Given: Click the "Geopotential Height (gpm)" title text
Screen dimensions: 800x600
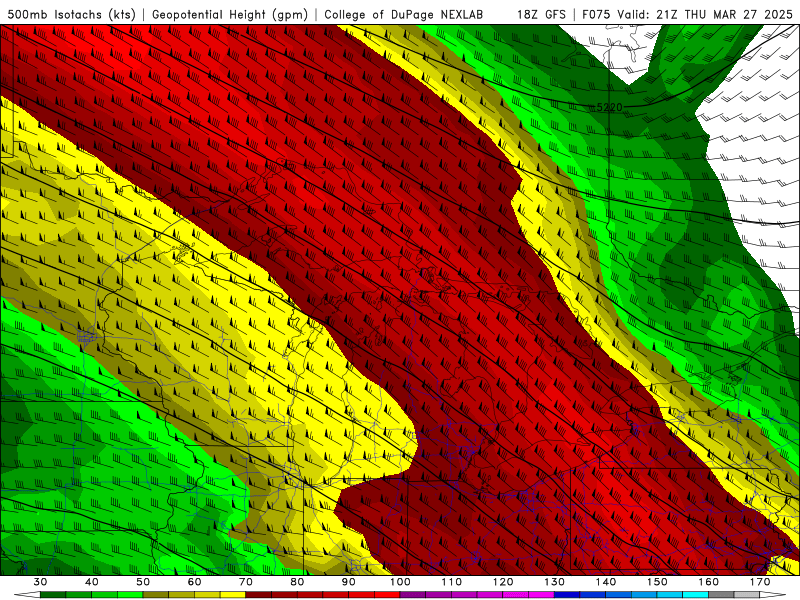Looking at the screenshot, I should (x=230, y=14).
